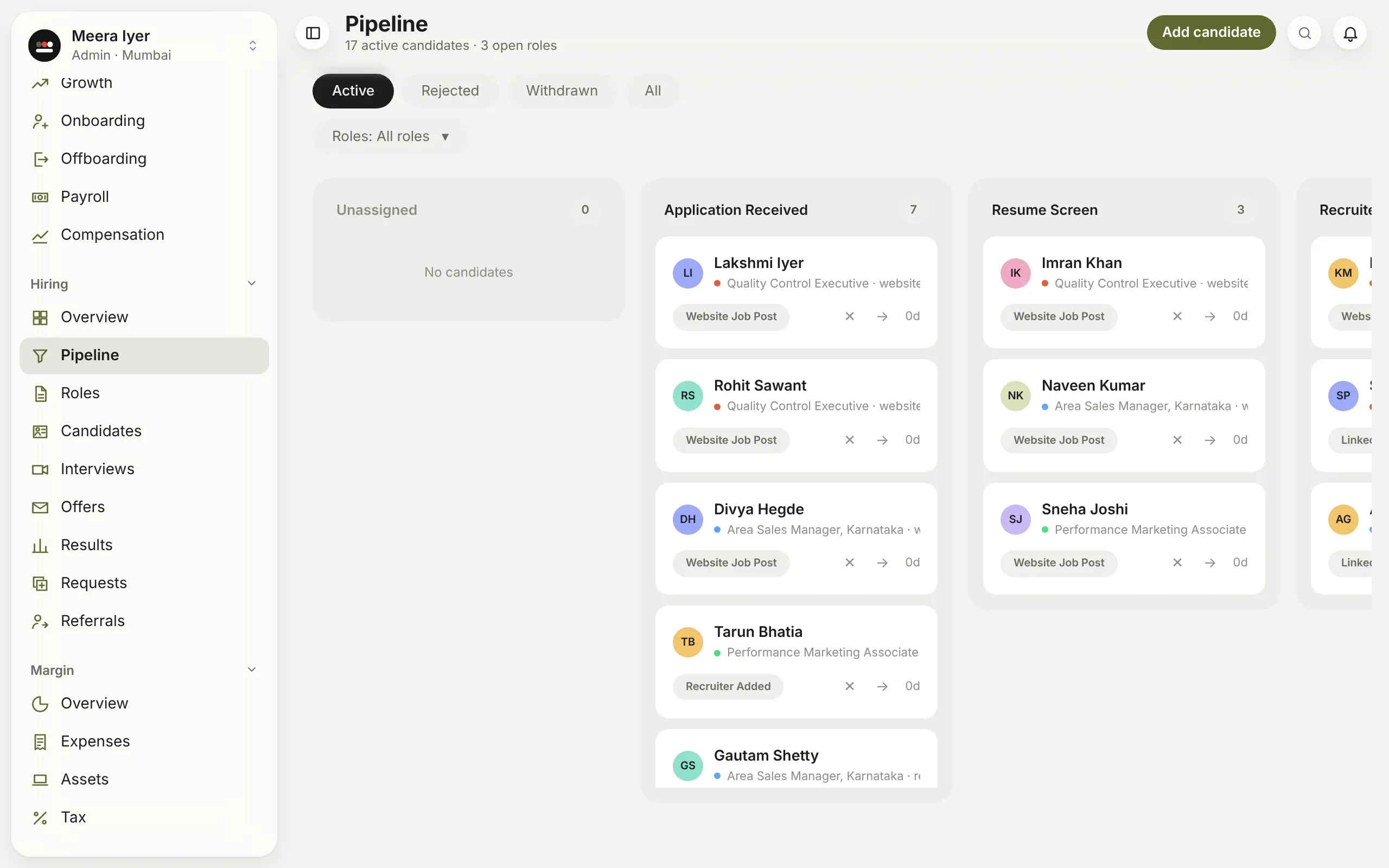Go to Compensation in the sidebar
Screen dimensions: 1389x868
click(144, 235)
